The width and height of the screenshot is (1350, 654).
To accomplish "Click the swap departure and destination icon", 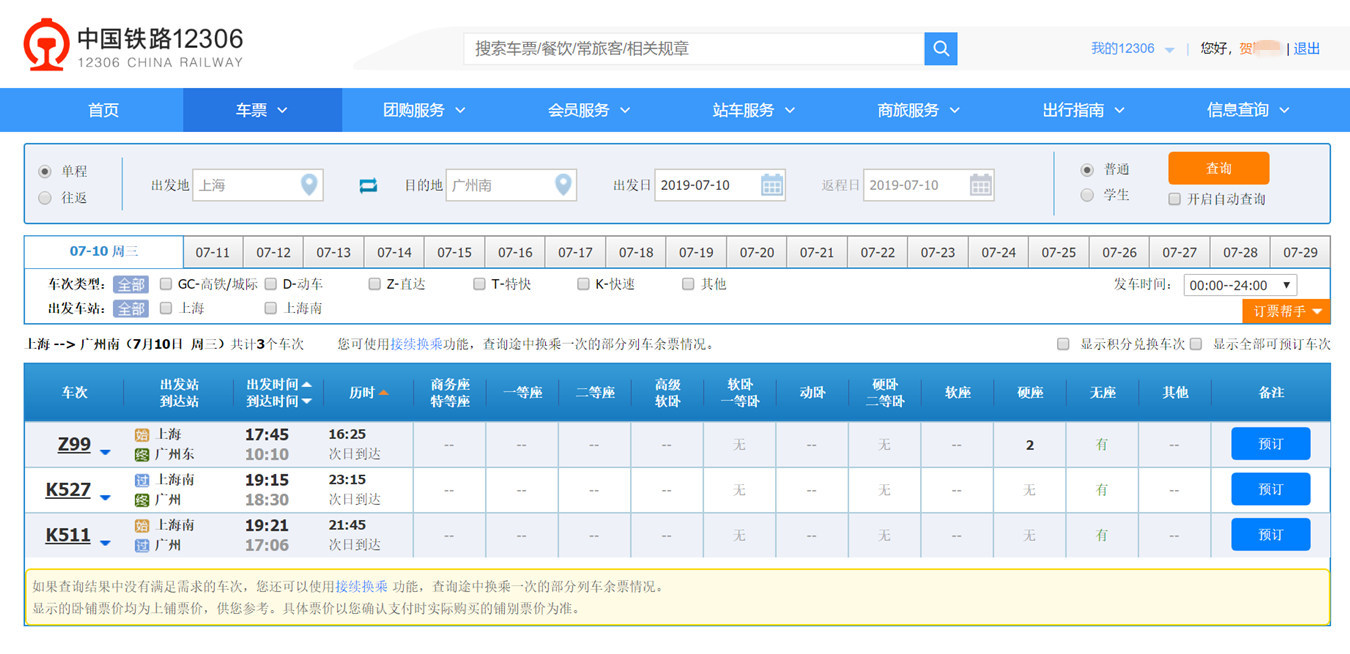I will tap(368, 185).
